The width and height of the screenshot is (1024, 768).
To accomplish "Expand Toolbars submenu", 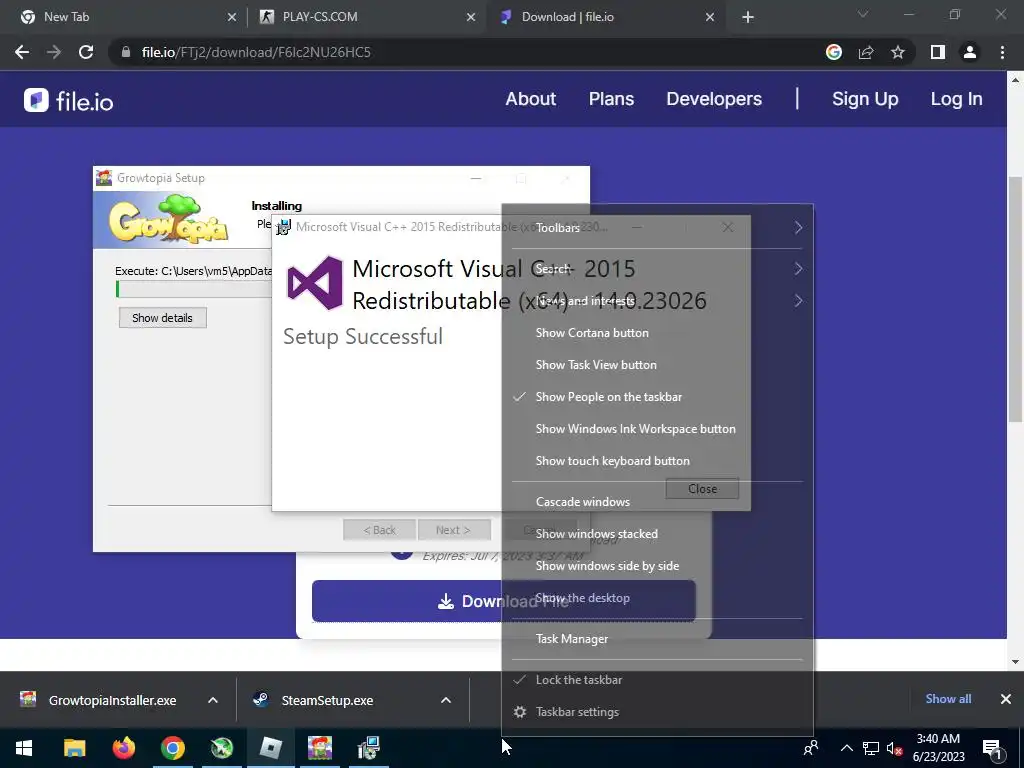I will (657, 227).
